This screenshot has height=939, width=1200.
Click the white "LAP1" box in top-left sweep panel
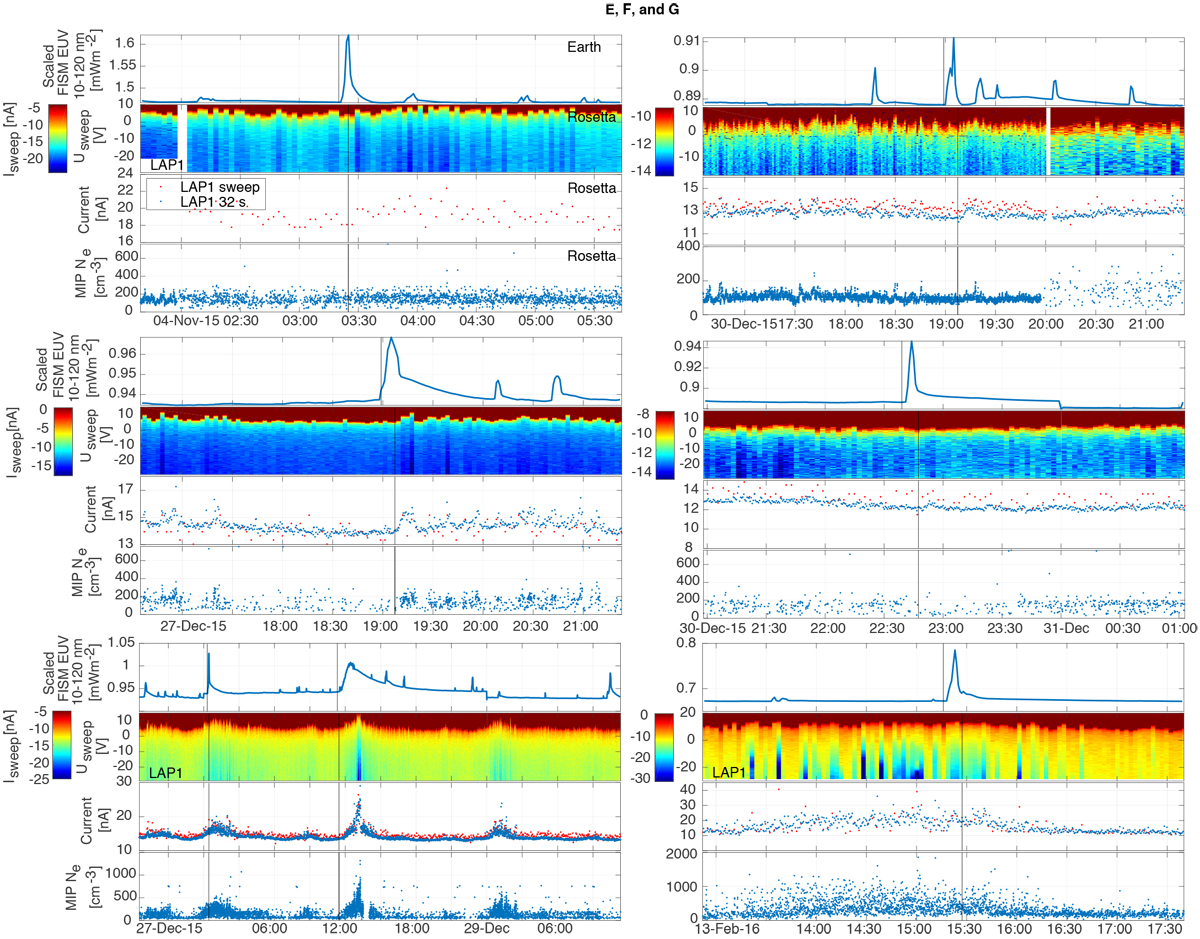click(166, 164)
